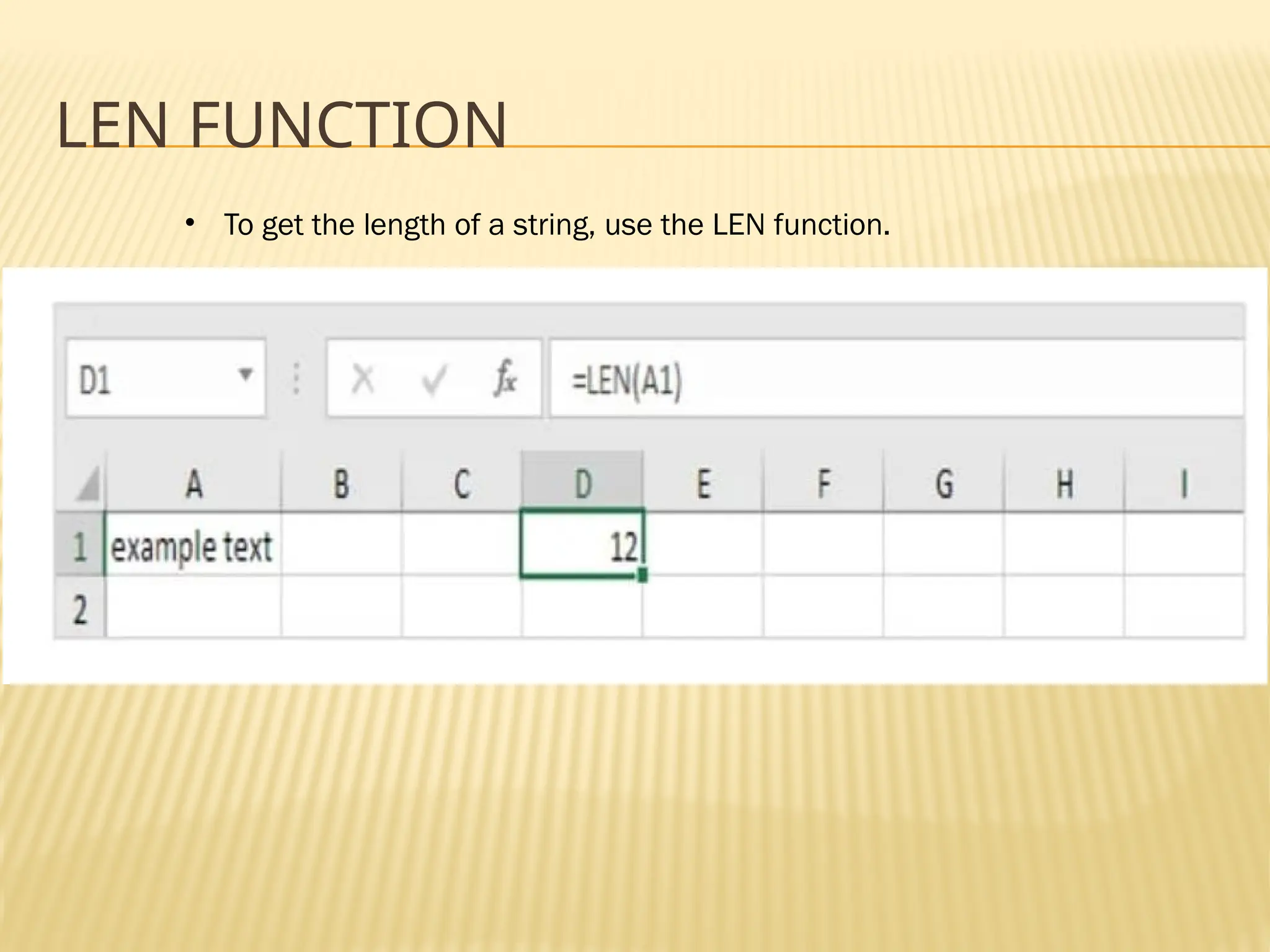This screenshot has width=1270, height=952.
Task: Click the Enter checkmark icon in formula bar
Action: [x=434, y=379]
